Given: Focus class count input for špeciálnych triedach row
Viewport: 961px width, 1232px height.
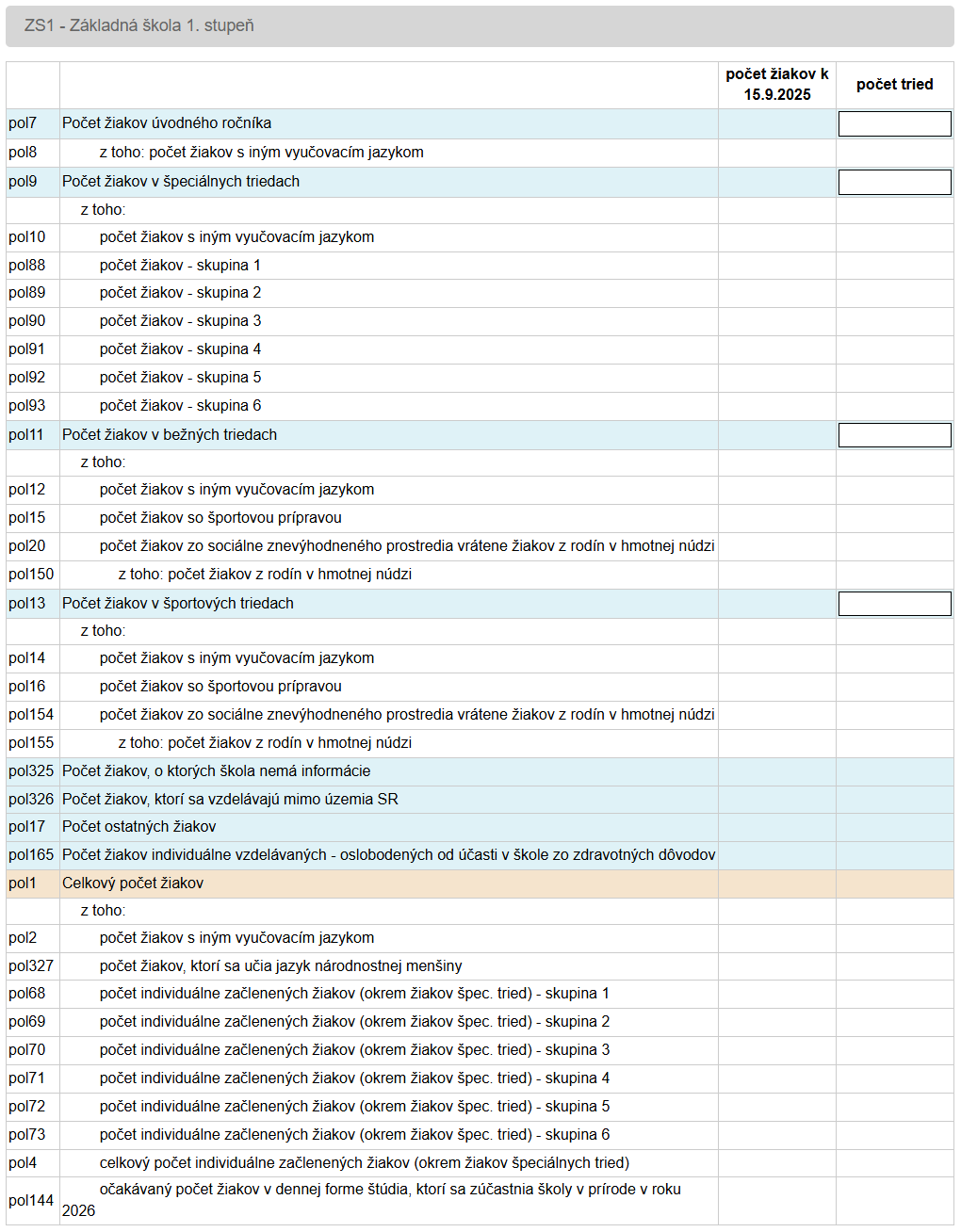Looking at the screenshot, I should 894,182.
